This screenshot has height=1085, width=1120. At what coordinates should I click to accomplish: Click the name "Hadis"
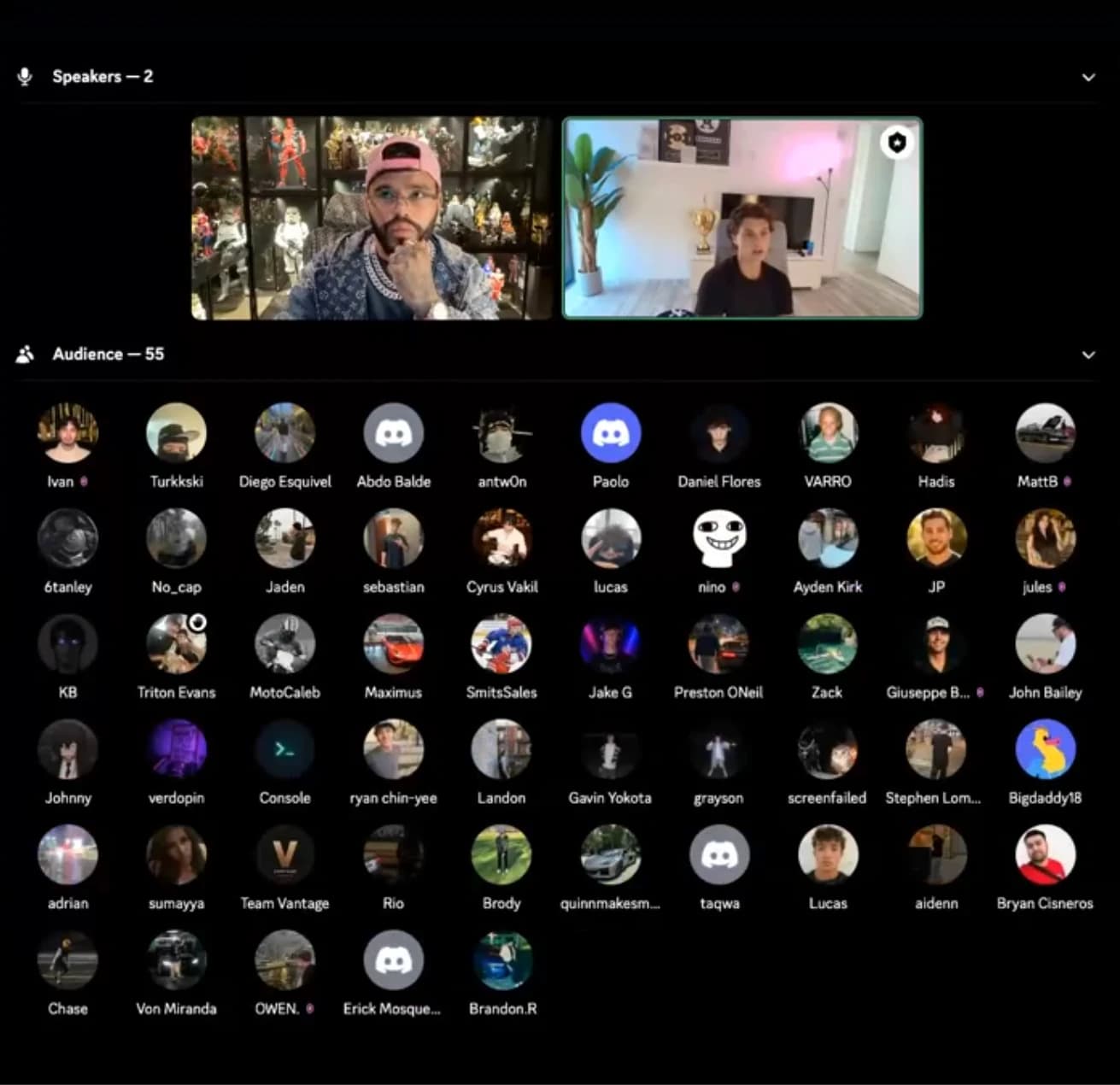[936, 482]
